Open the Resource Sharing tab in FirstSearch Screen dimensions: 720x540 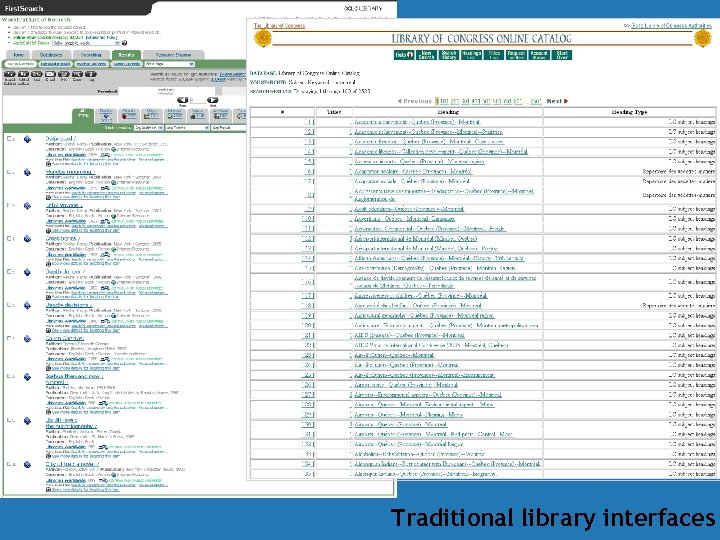pyautogui.click(x=174, y=55)
